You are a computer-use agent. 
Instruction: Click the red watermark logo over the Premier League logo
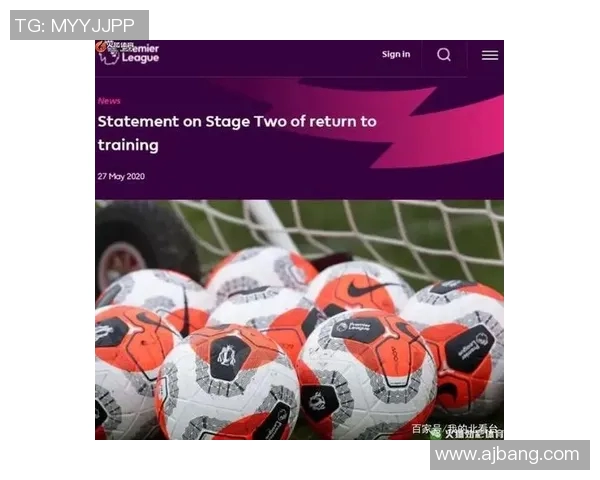point(101,46)
